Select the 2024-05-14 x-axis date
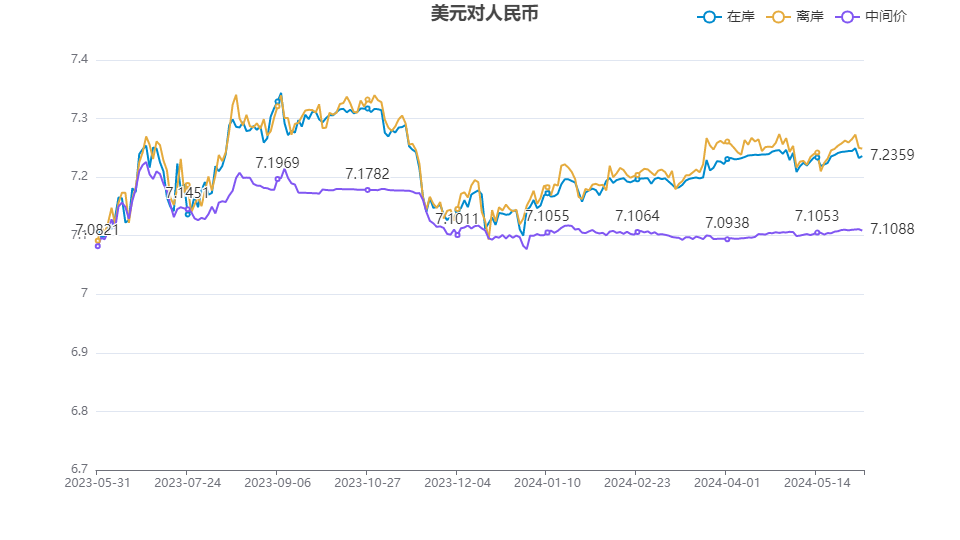Screen dimensions: 960x540 click(x=817, y=482)
